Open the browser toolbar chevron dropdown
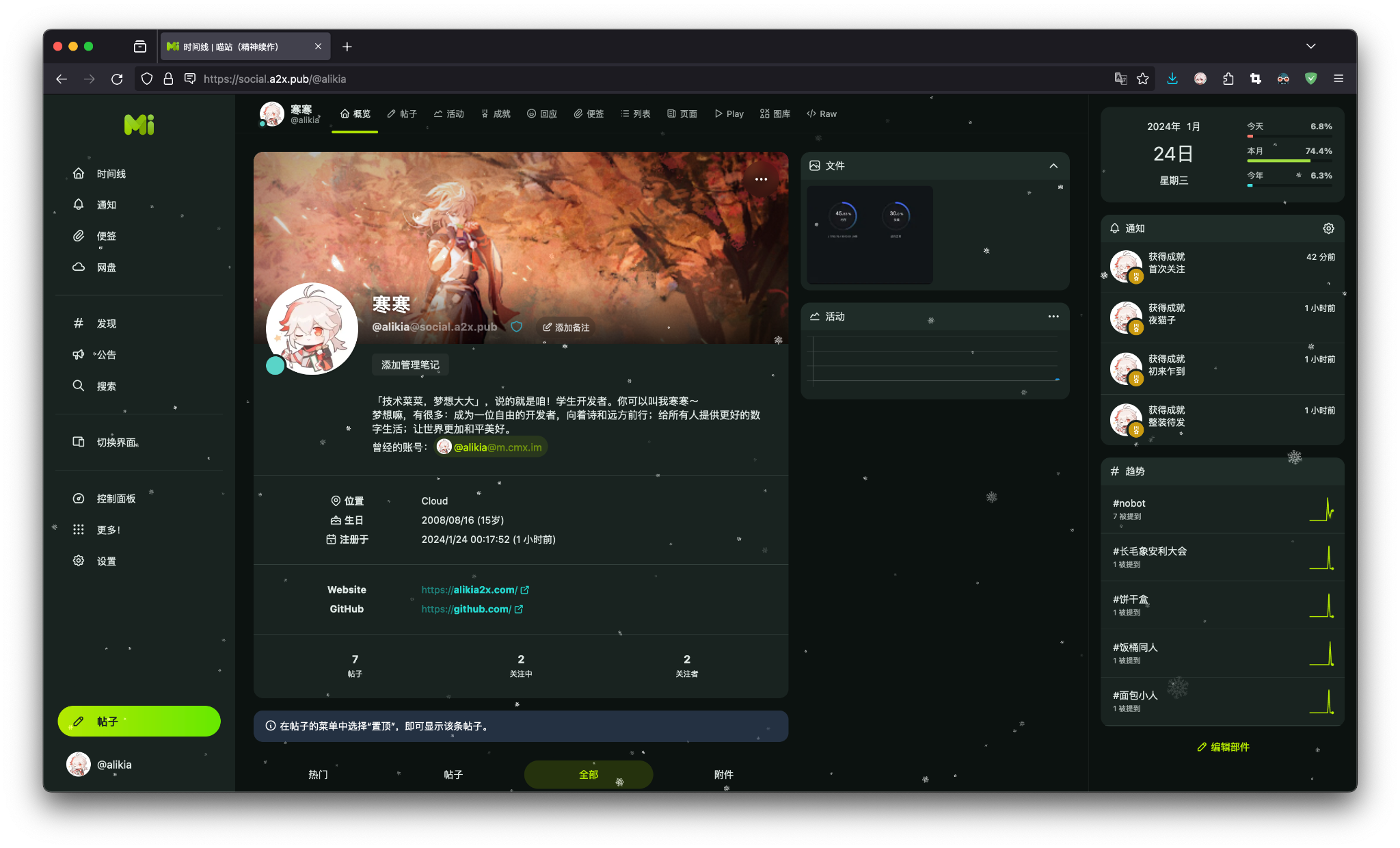This screenshot has height=848, width=1400. point(1311,46)
